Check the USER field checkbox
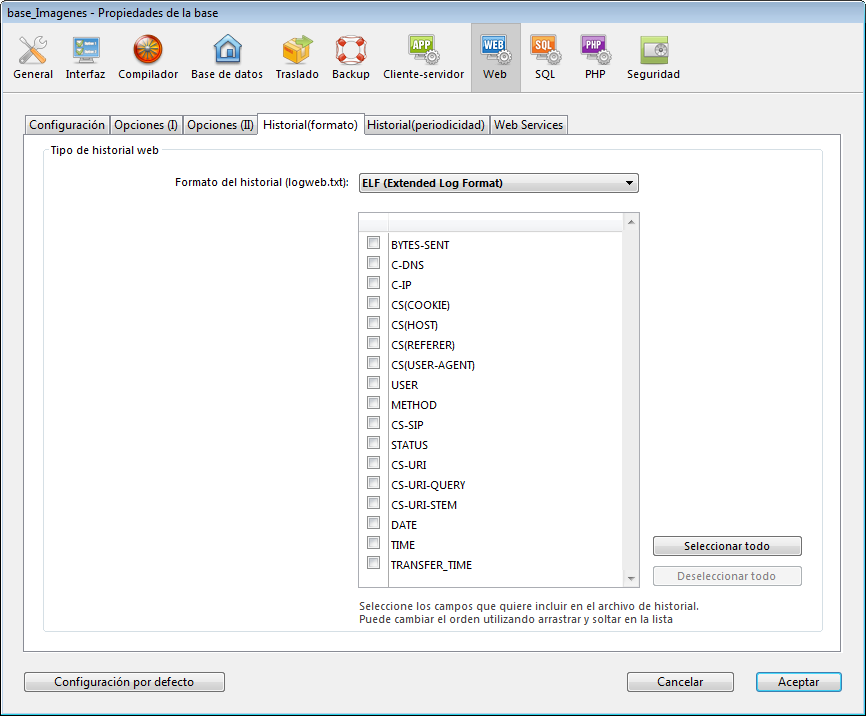Viewport: 866px width, 716px height. (x=373, y=383)
